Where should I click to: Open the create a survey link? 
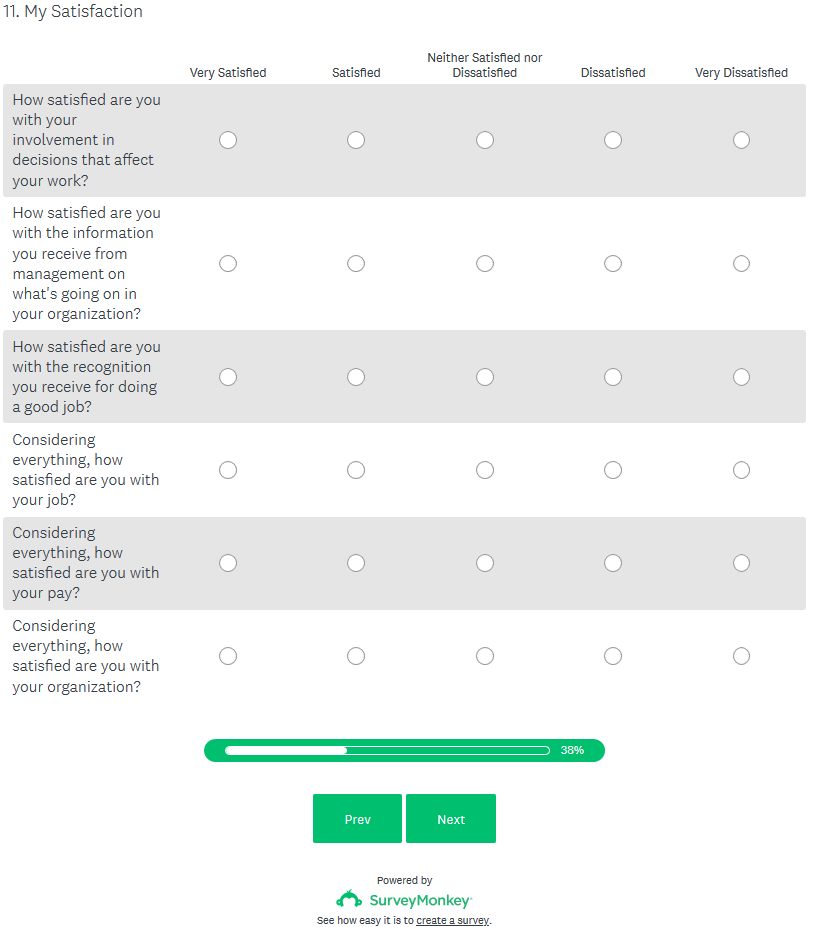coord(453,920)
